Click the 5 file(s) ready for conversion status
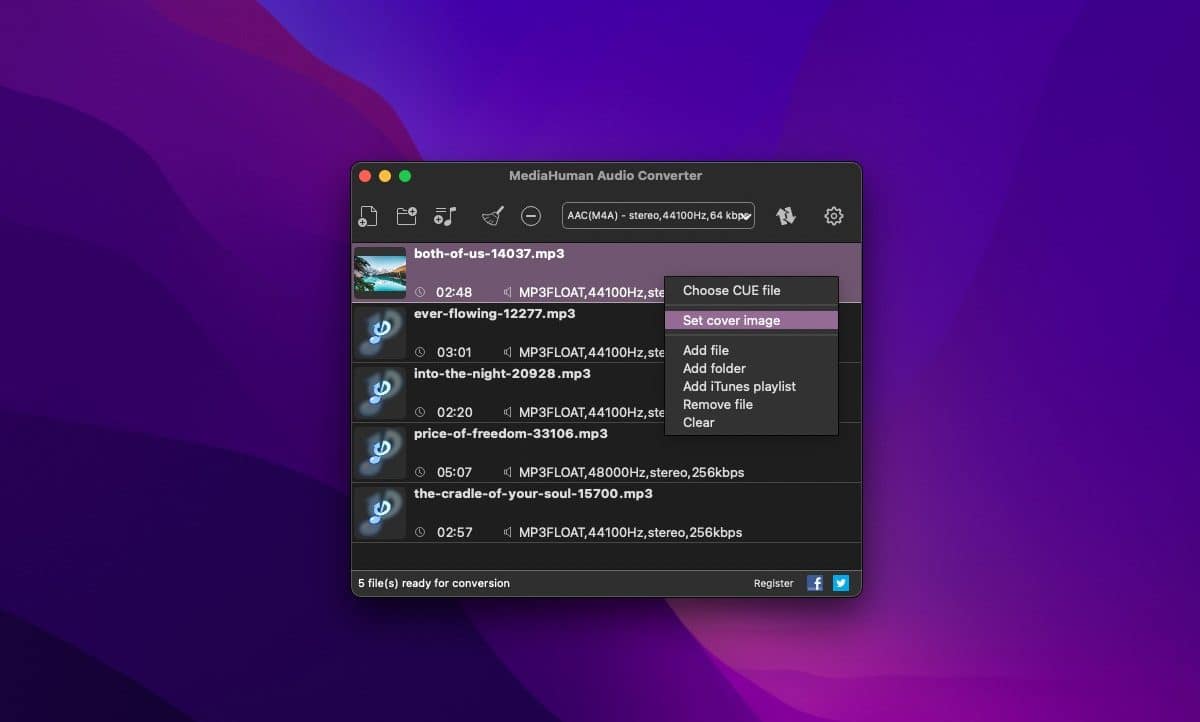Viewport: 1200px width, 722px height. coord(433,583)
